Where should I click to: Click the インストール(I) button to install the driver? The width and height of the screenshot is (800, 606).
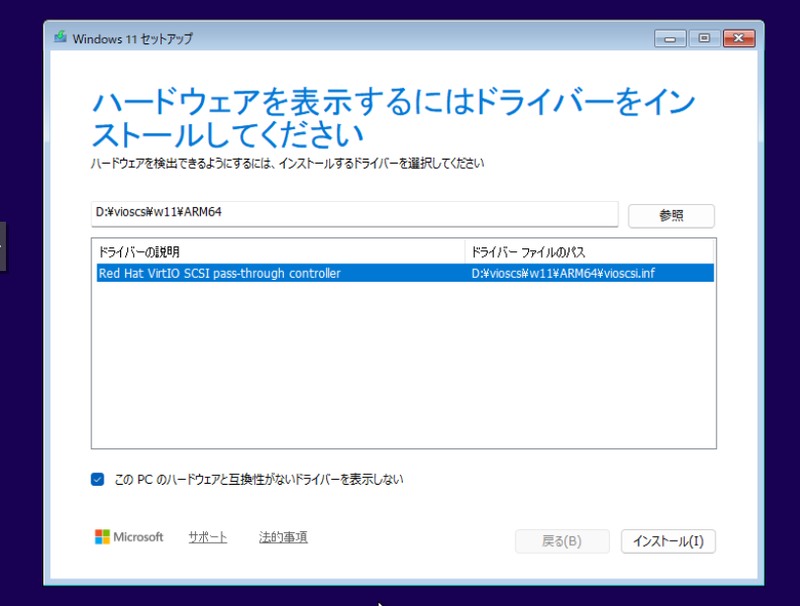[668, 541]
